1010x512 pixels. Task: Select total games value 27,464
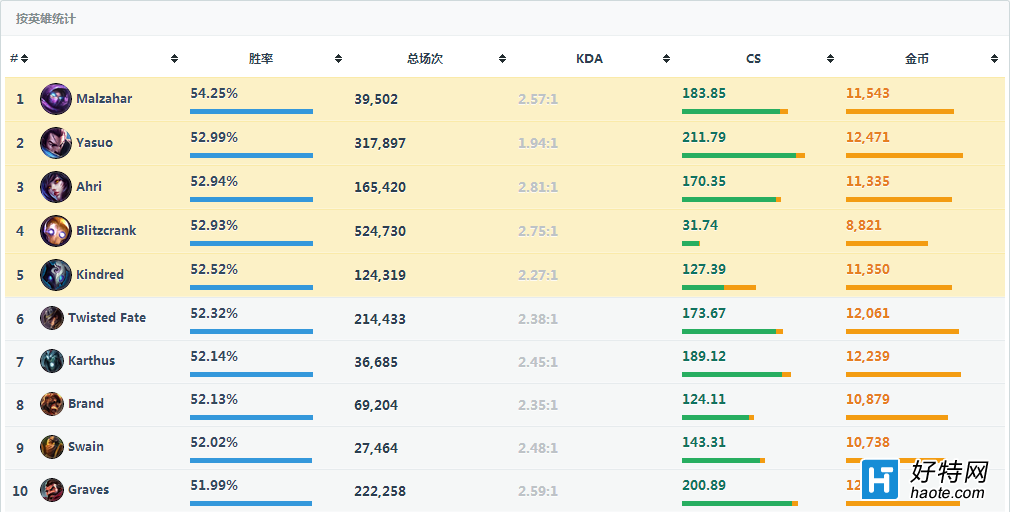[x=376, y=448]
